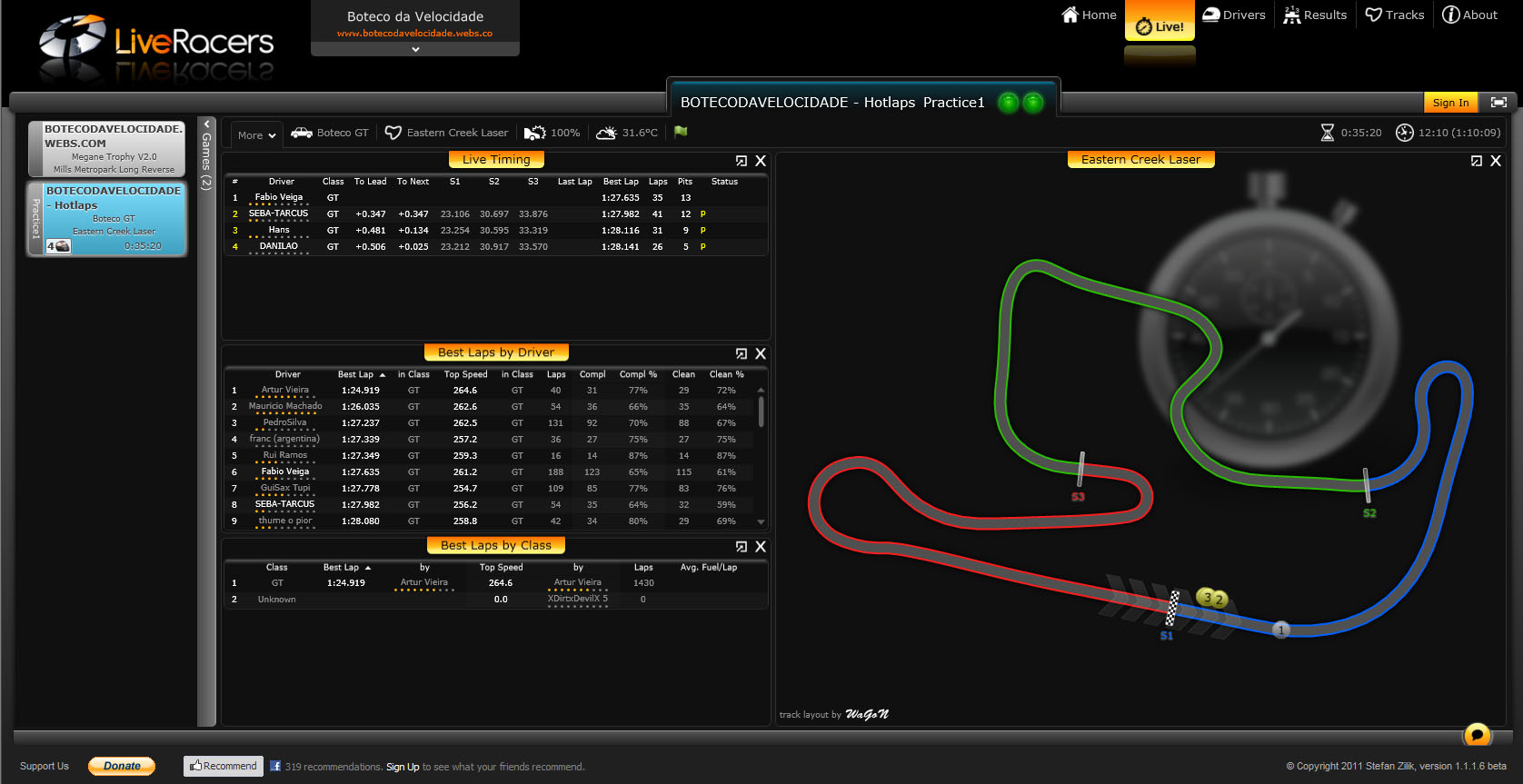1523x784 pixels.
Task: Click the Live Timing panel title
Action: [496, 160]
